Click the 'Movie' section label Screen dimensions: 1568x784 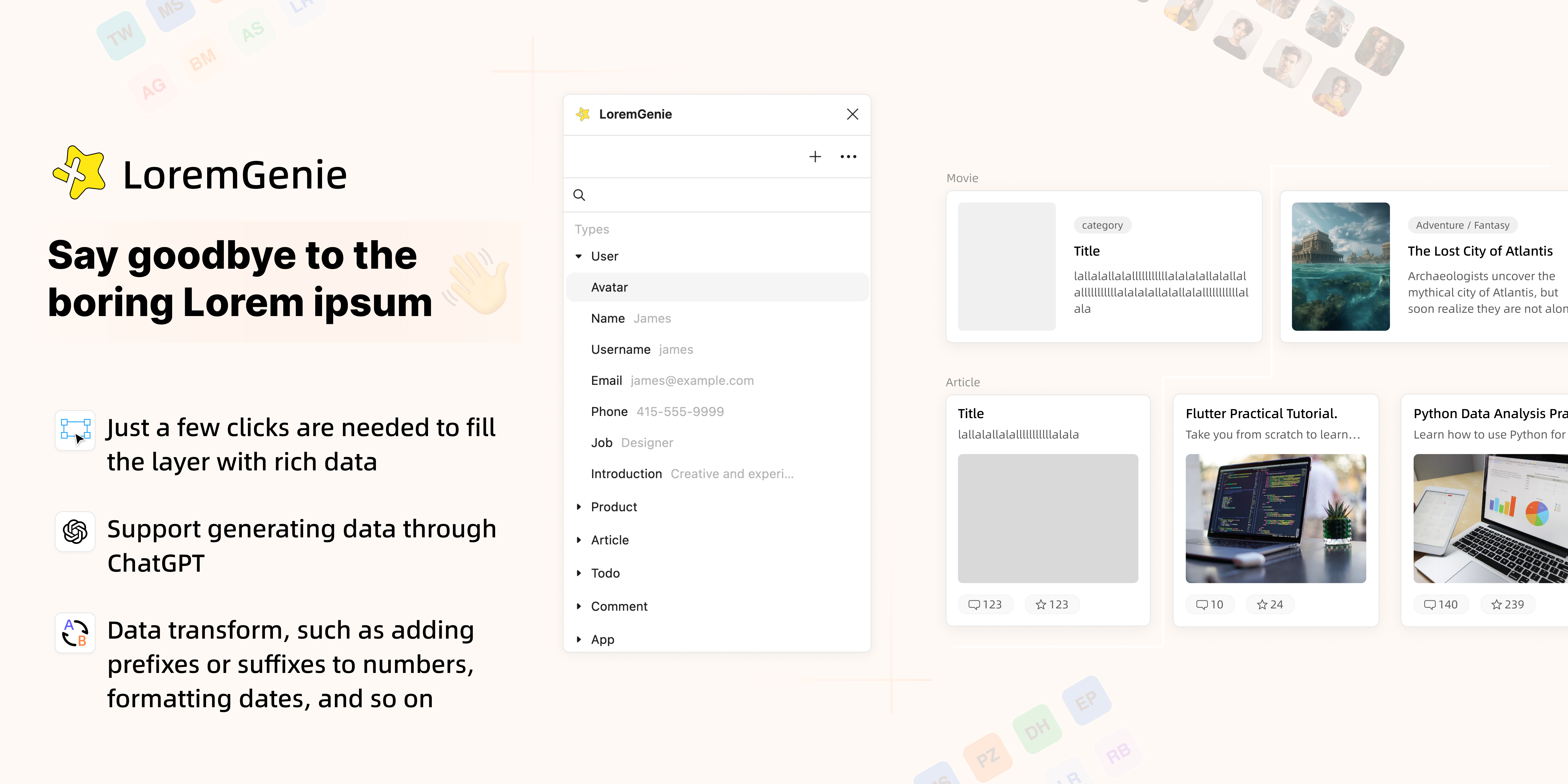click(x=962, y=178)
